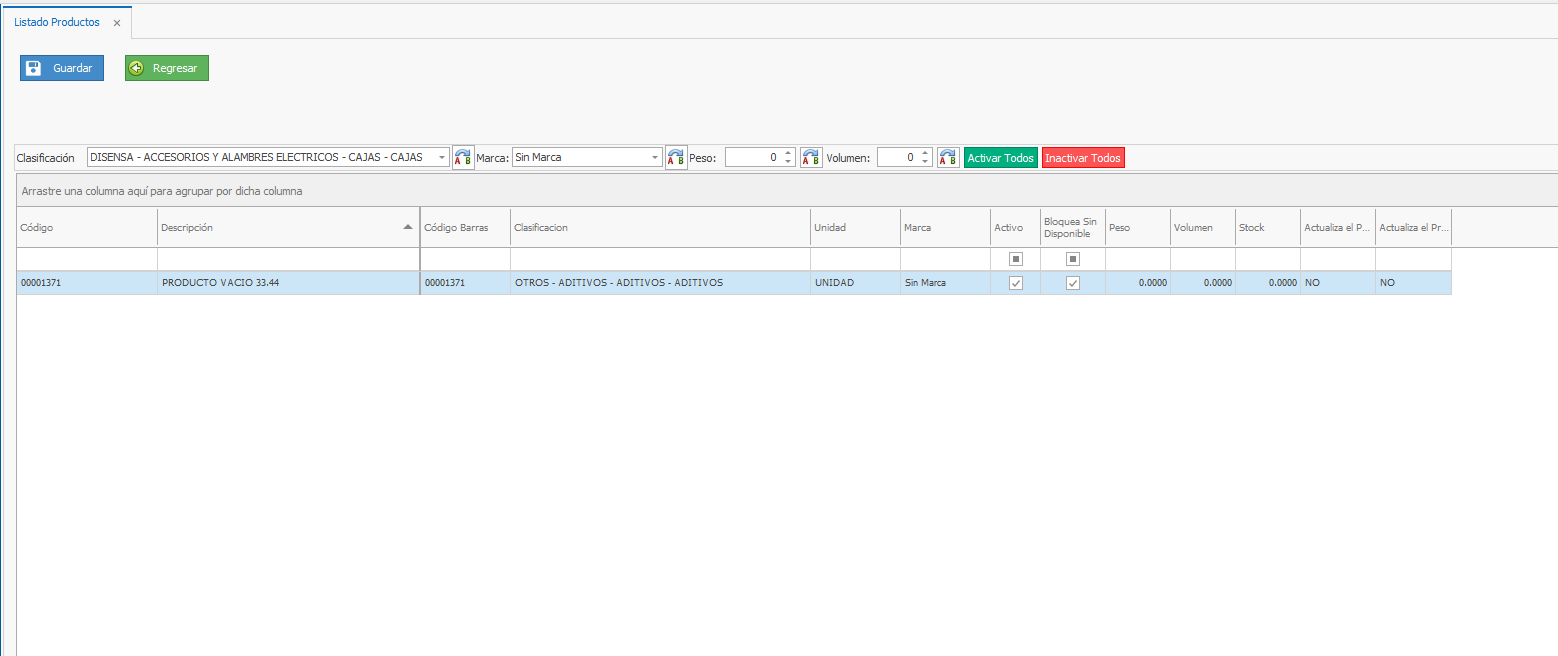Click the Guardar save button

click(62, 68)
